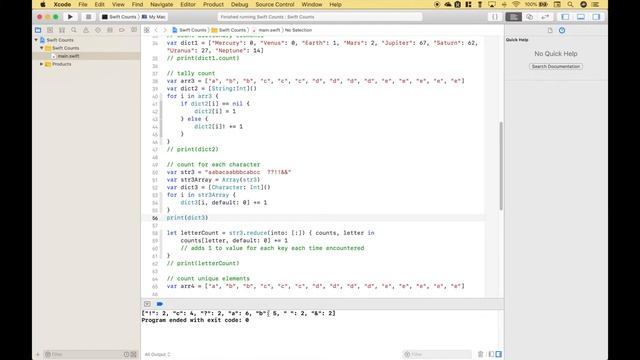
Task: Run the Swift Counts scheme
Action: click(70, 17)
